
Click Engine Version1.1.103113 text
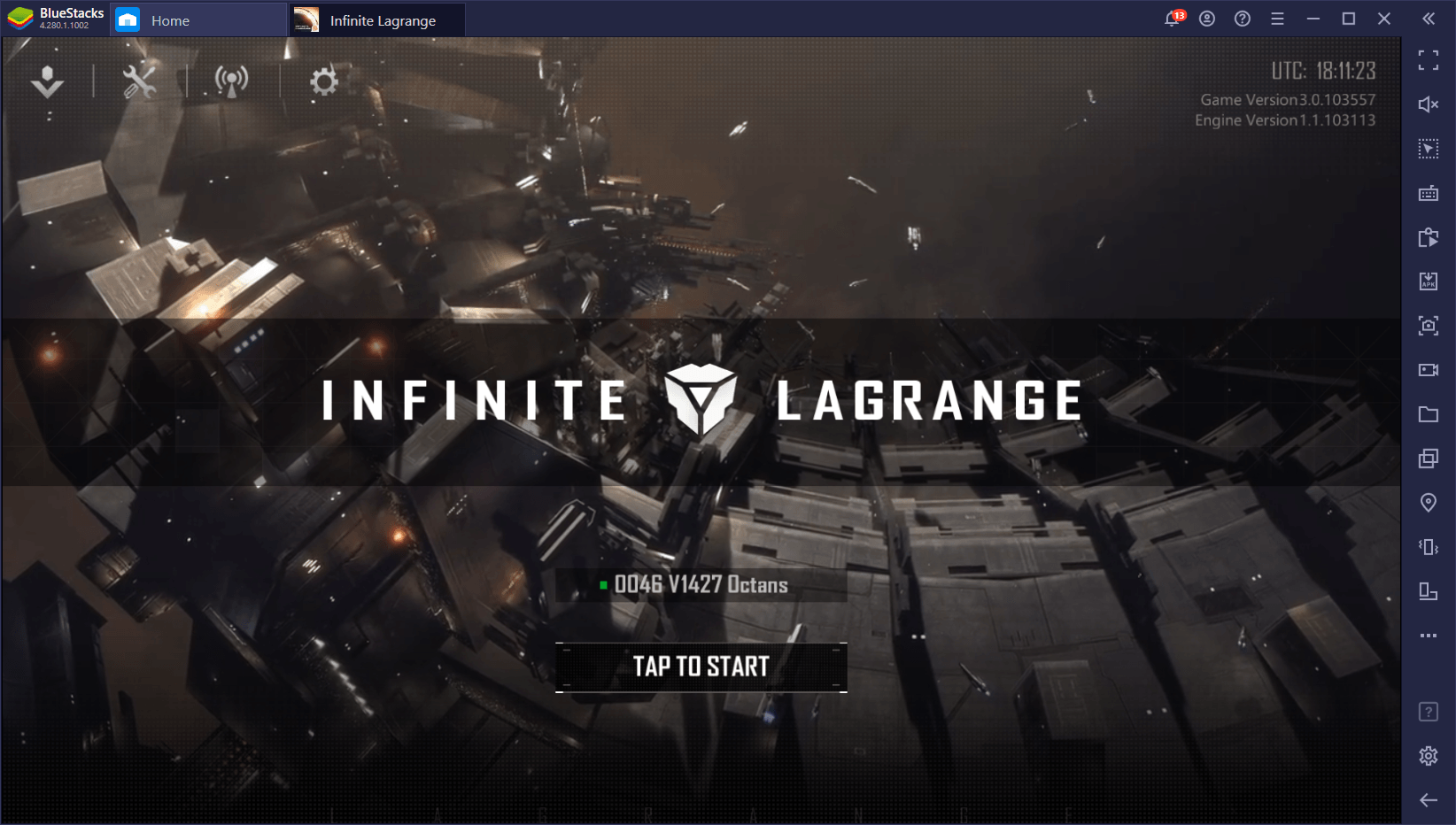pyautogui.click(x=1285, y=120)
